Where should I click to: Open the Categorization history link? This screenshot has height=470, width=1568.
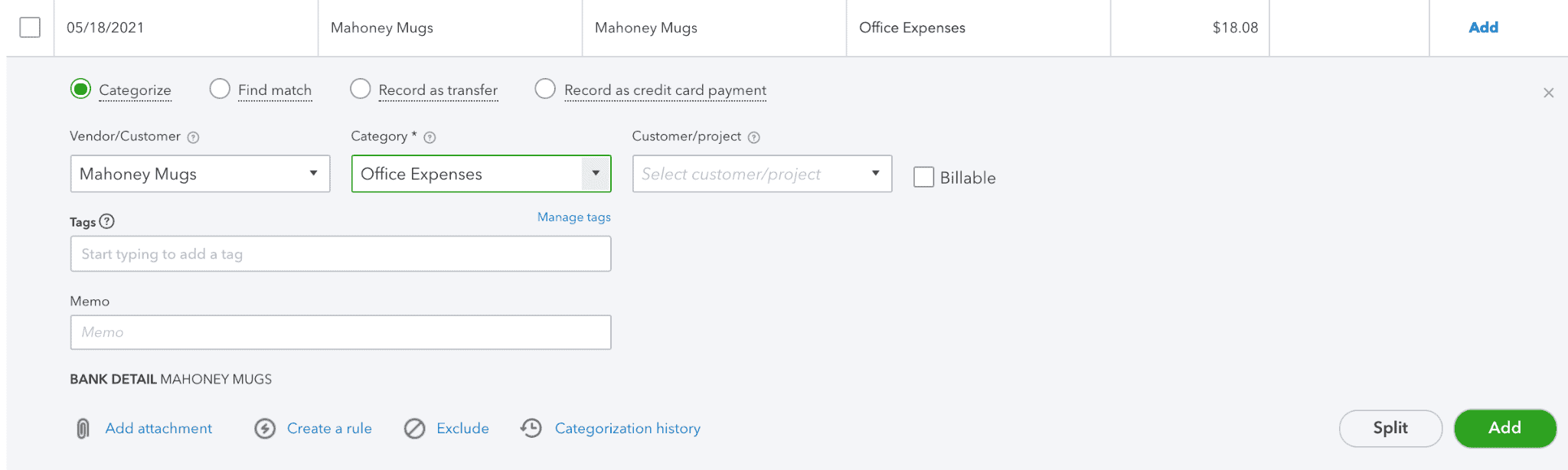coord(628,429)
